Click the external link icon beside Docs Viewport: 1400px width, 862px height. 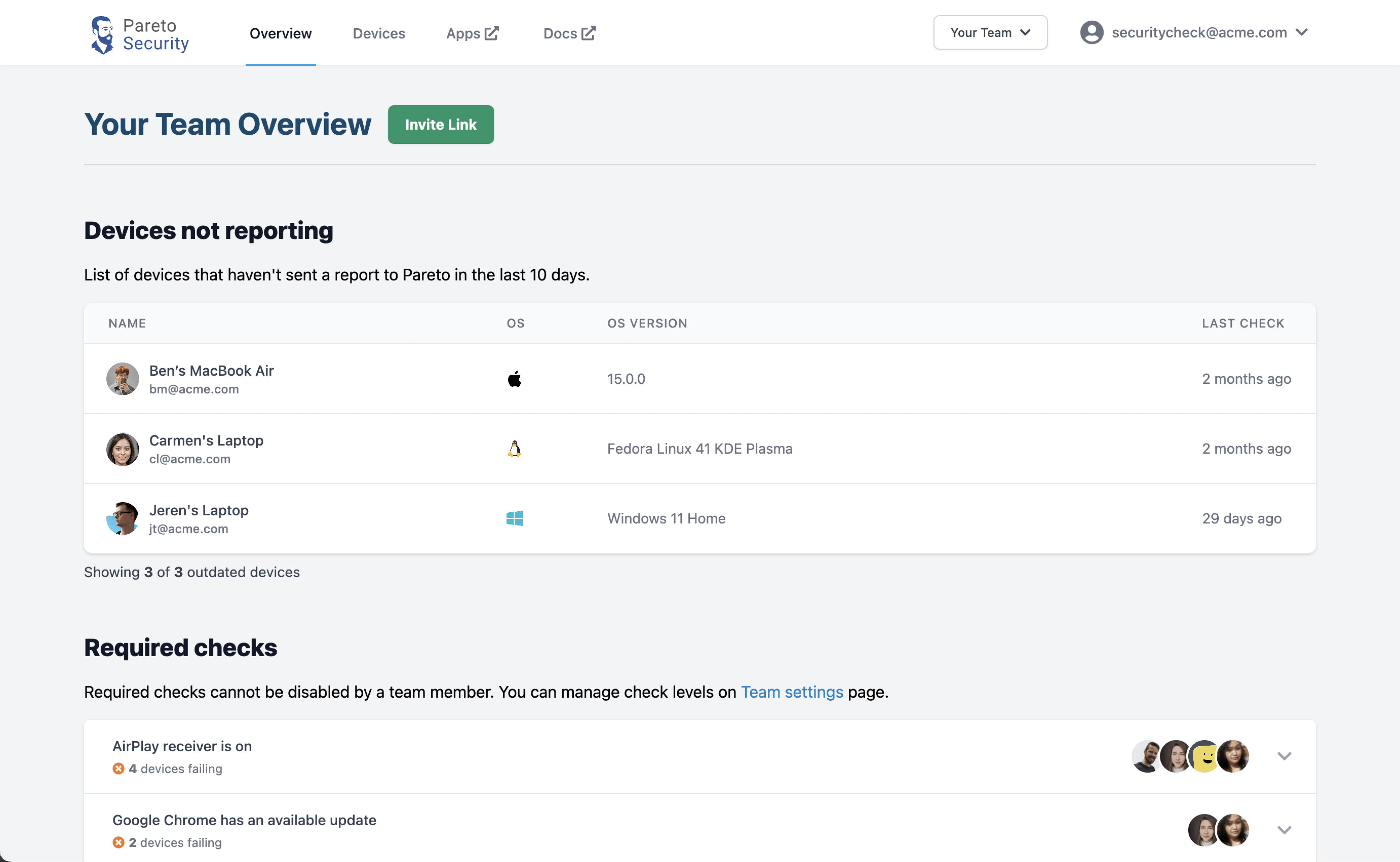[x=589, y=33]
